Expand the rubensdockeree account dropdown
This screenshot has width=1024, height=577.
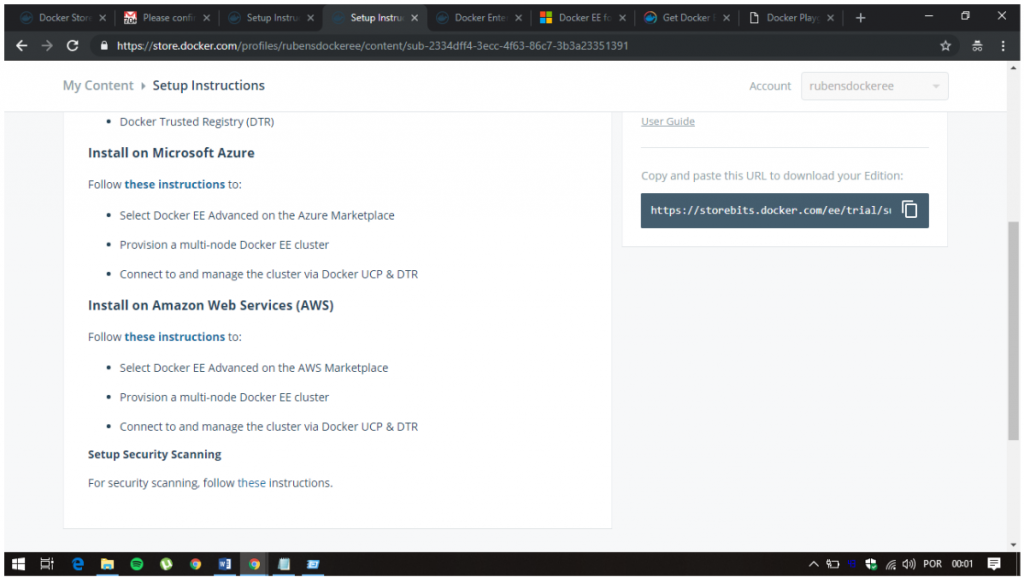pyautogui.click(x=874, y=86)
